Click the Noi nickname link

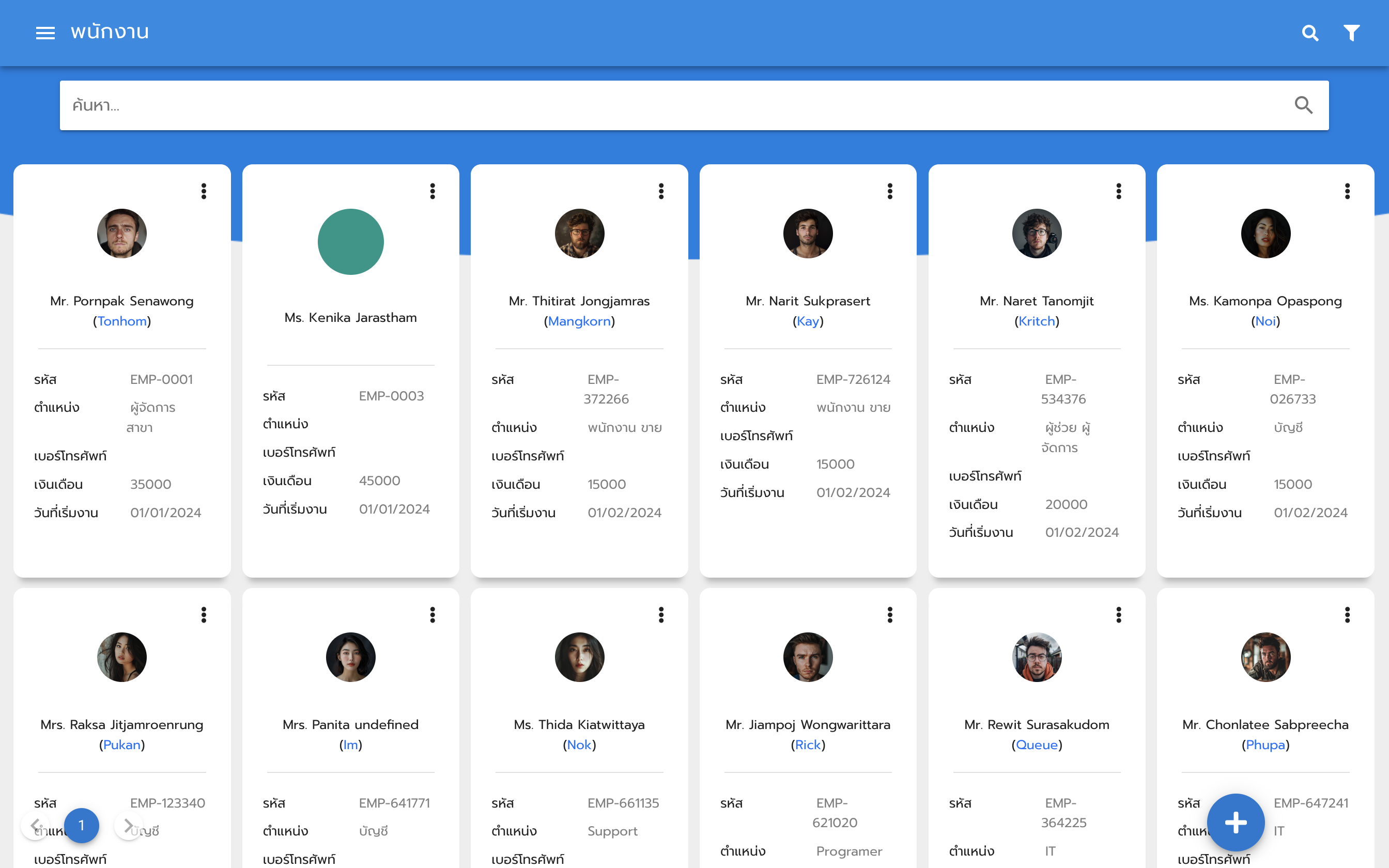(1265, 321)
